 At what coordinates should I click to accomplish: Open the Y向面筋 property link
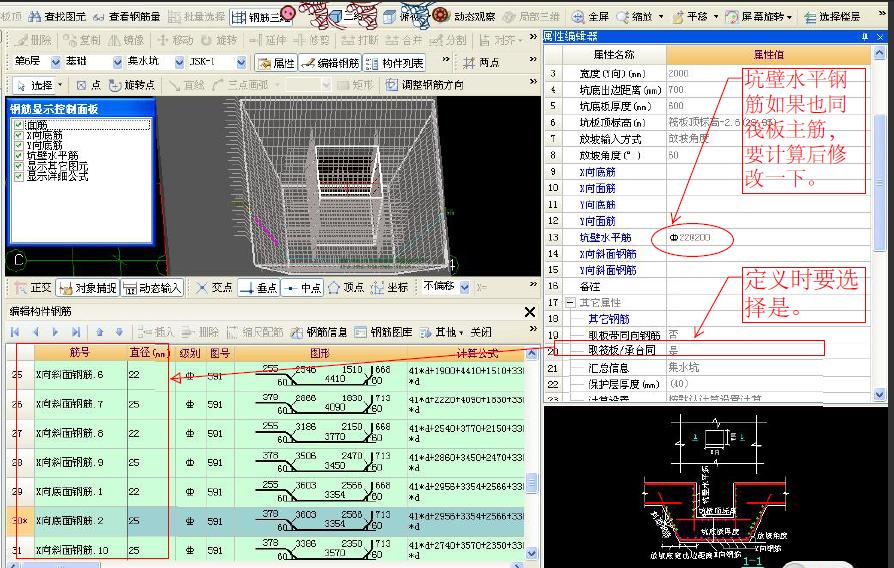coord(597,221)
